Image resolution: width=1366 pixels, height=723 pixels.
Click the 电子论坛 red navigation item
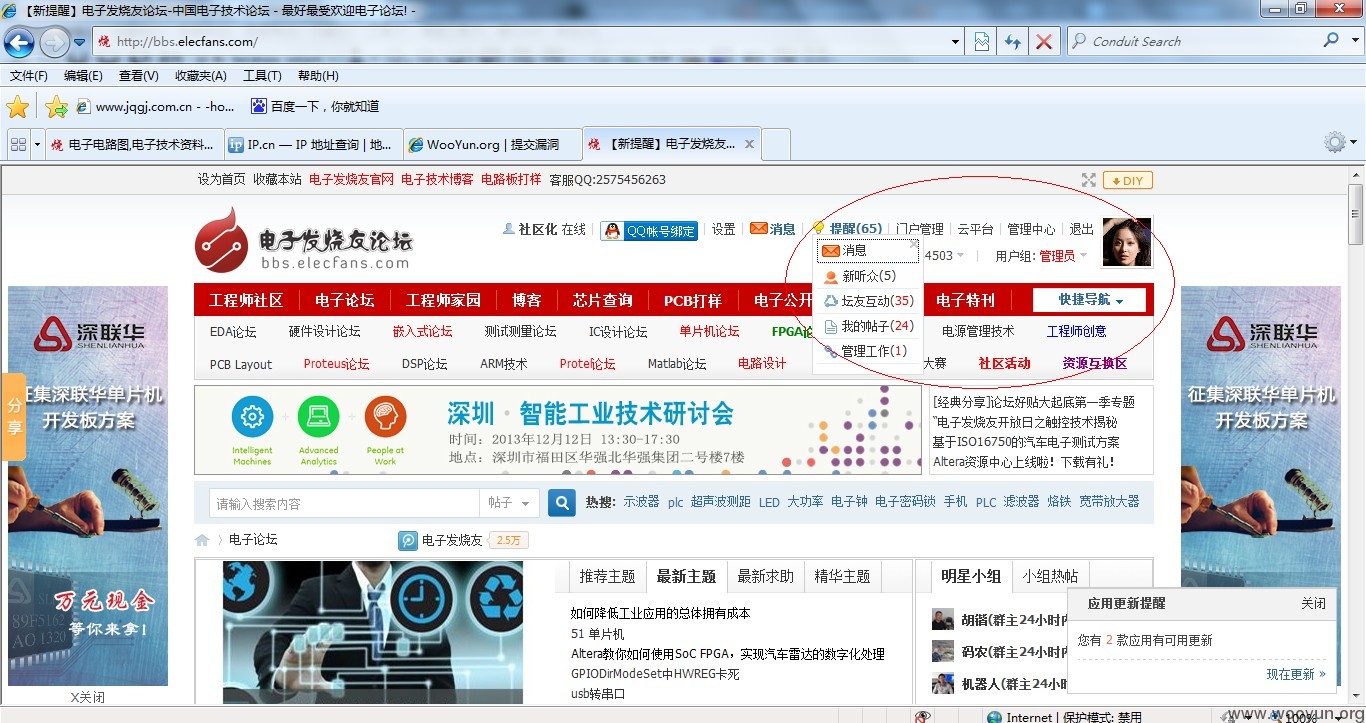coord(344,300)
